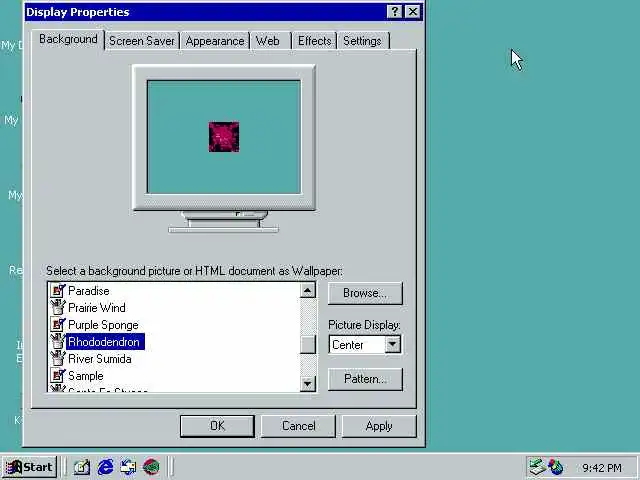The width and height of the screenshot is (640, 480).
Task: Open the Effects tab
Action: point(314,41)
